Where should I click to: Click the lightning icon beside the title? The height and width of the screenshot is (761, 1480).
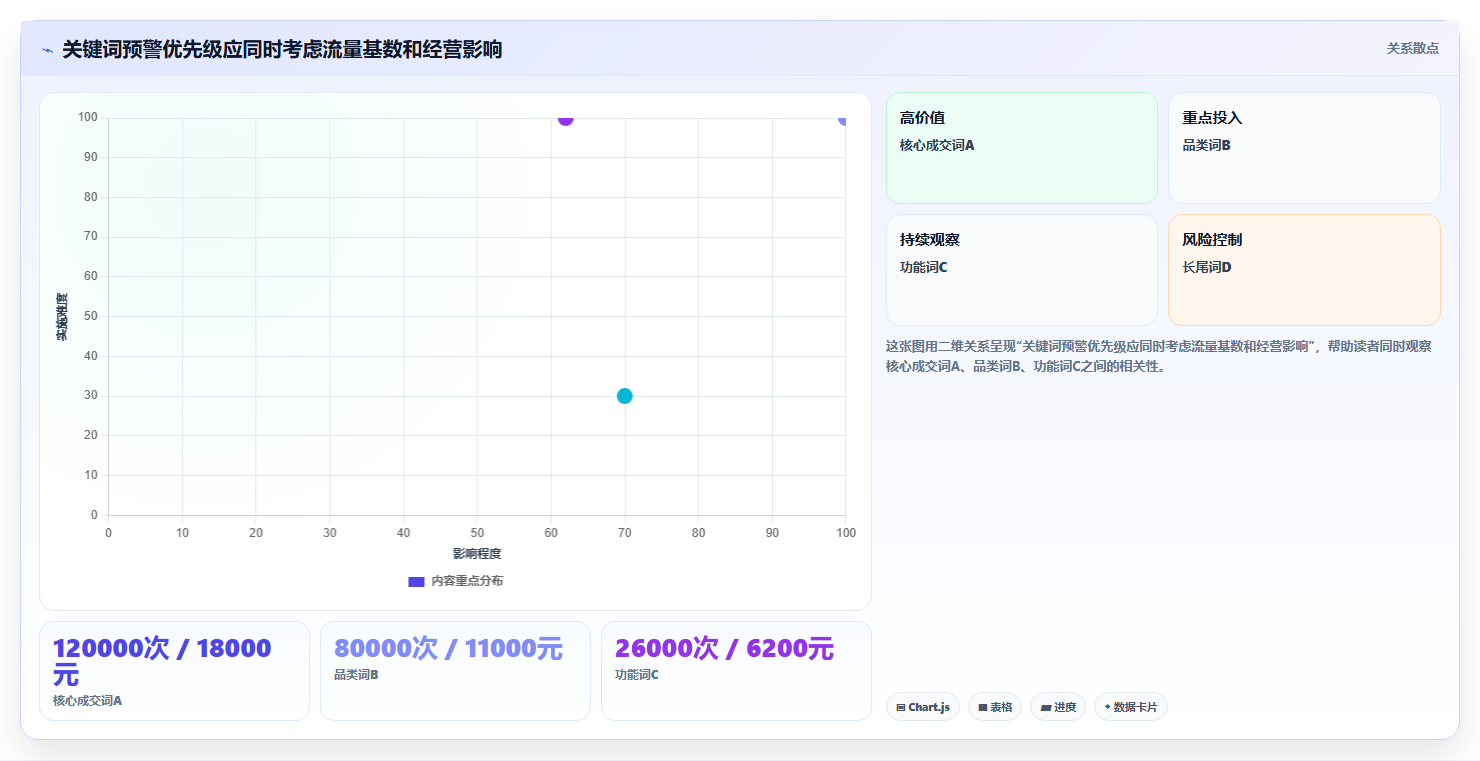tap(47, 50)
